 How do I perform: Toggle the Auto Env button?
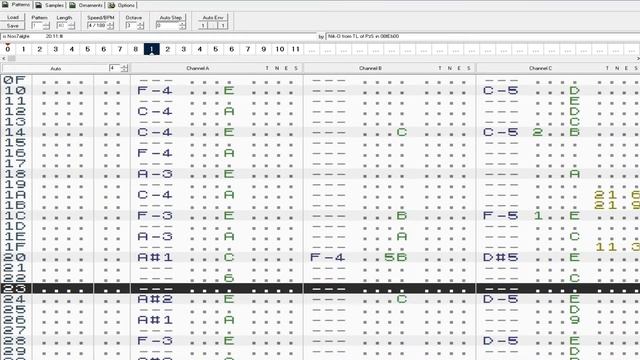[213, 18]
